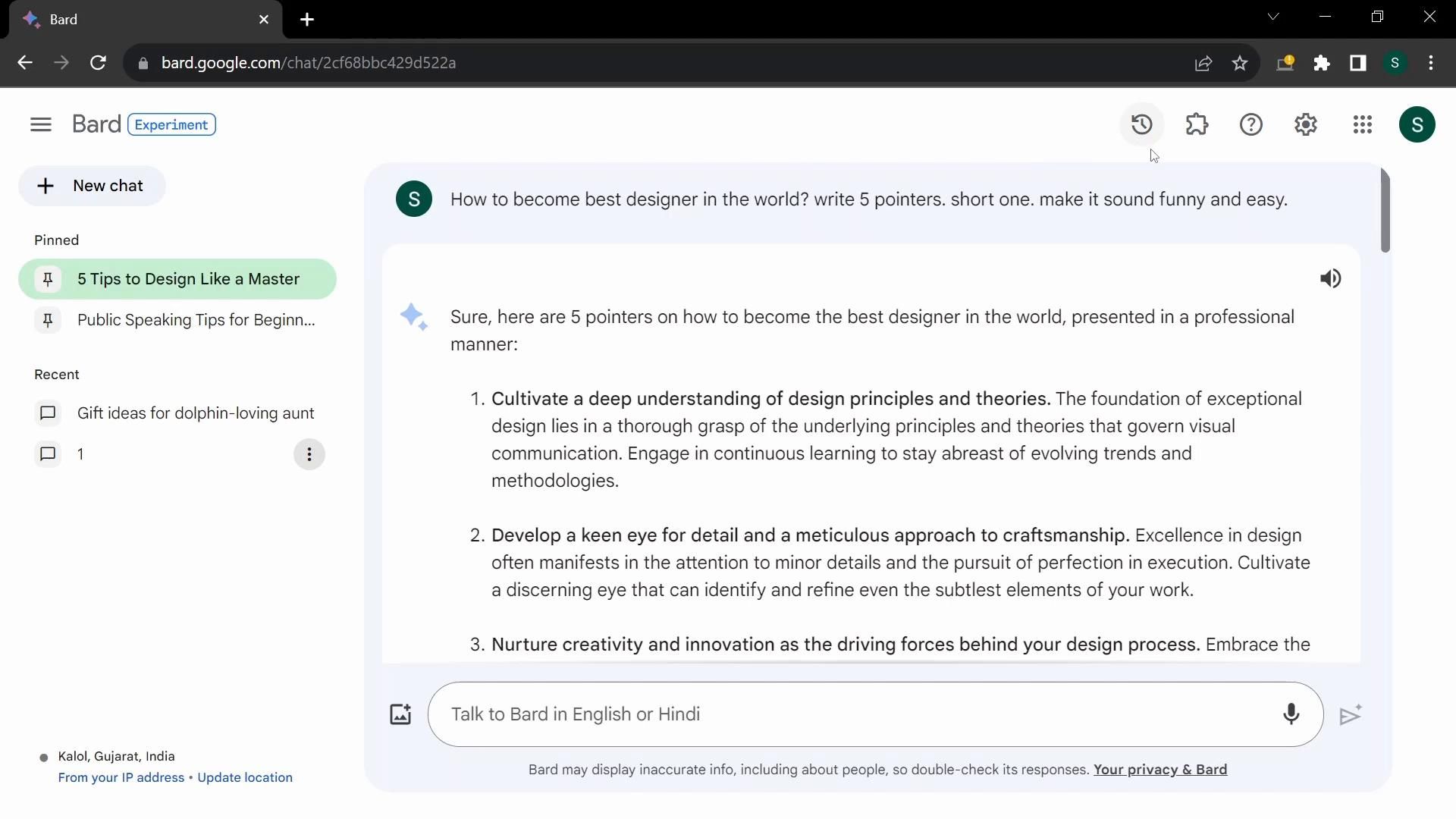View site information lock icon
This screenshot has width=1456, height=819.
[x=143, y=63]
